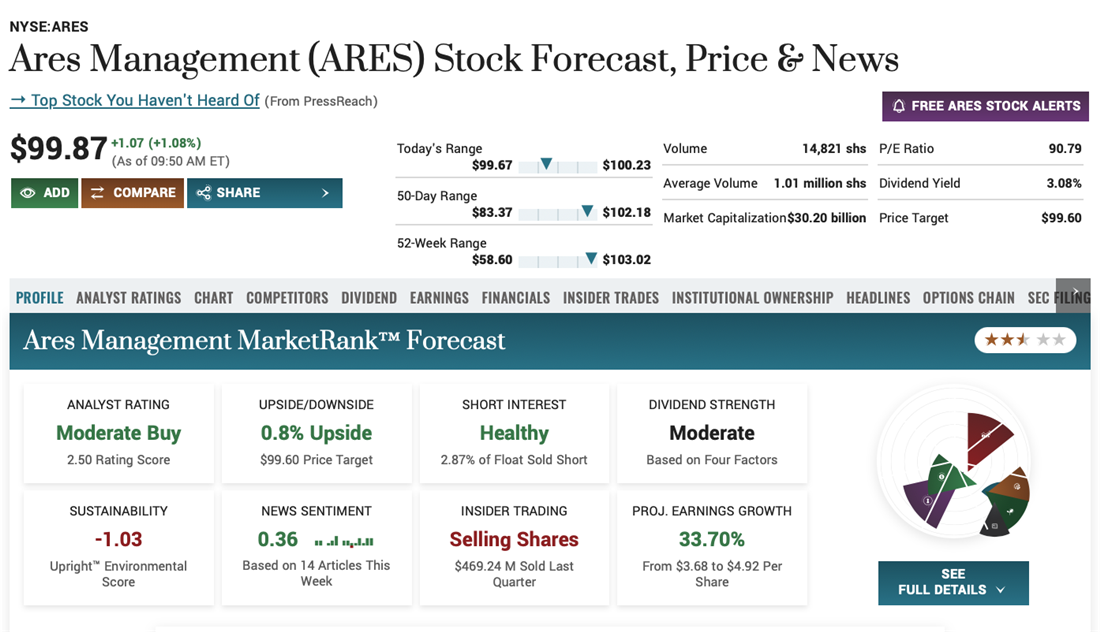Click Dividend Yield value 3.08%

1064,183
